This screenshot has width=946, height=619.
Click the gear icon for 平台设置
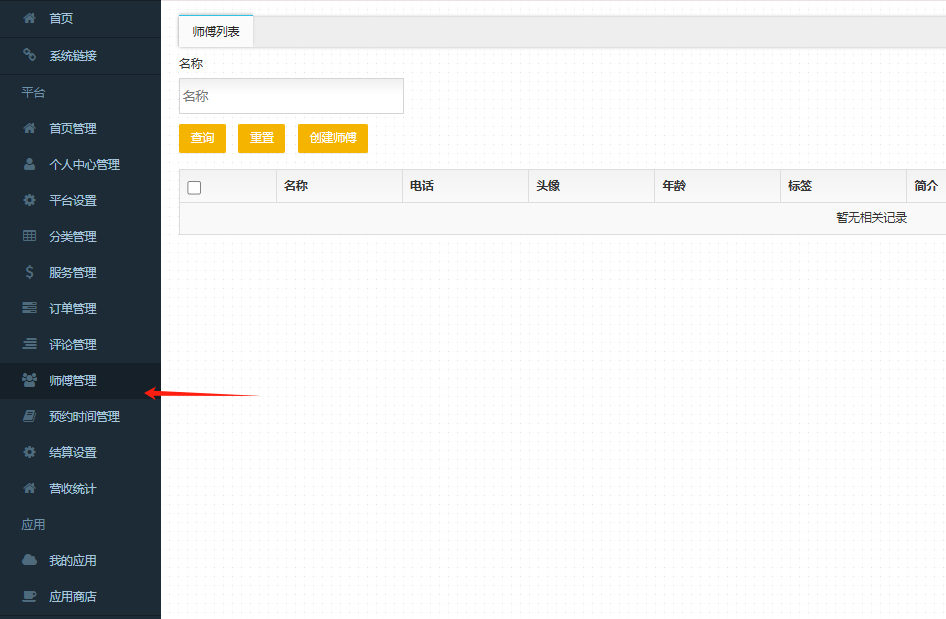(29, 201)
